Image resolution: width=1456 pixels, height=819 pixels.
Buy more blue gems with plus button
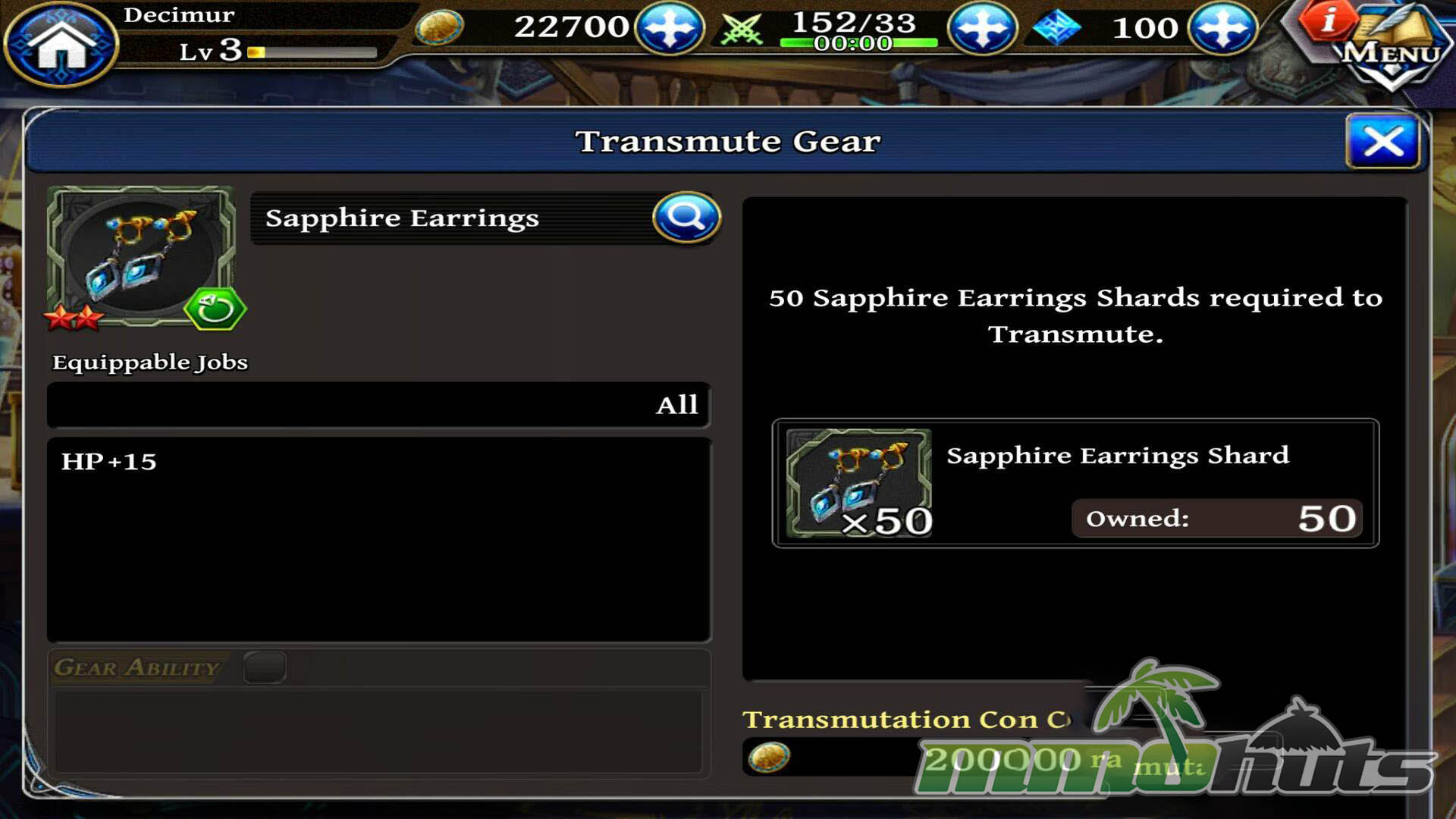(x=1222, y=29)
